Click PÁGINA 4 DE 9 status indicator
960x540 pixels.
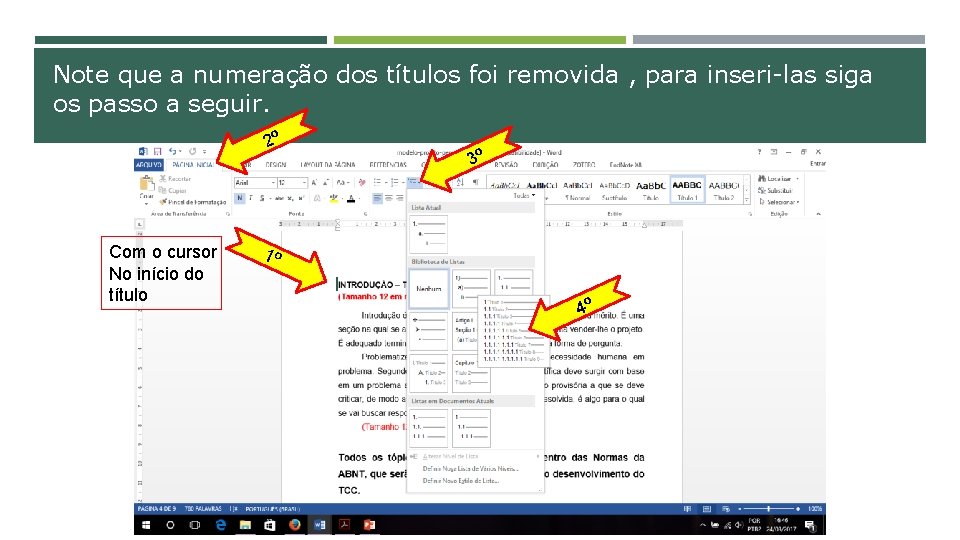[157, 509]
